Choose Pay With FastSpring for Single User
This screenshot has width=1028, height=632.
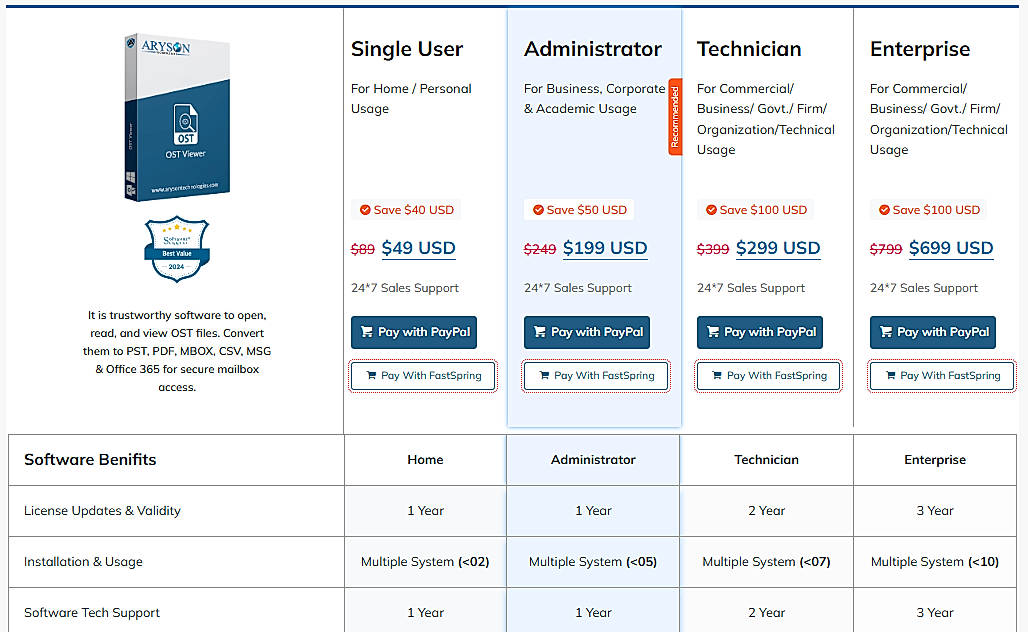click(x=423, y=376)
